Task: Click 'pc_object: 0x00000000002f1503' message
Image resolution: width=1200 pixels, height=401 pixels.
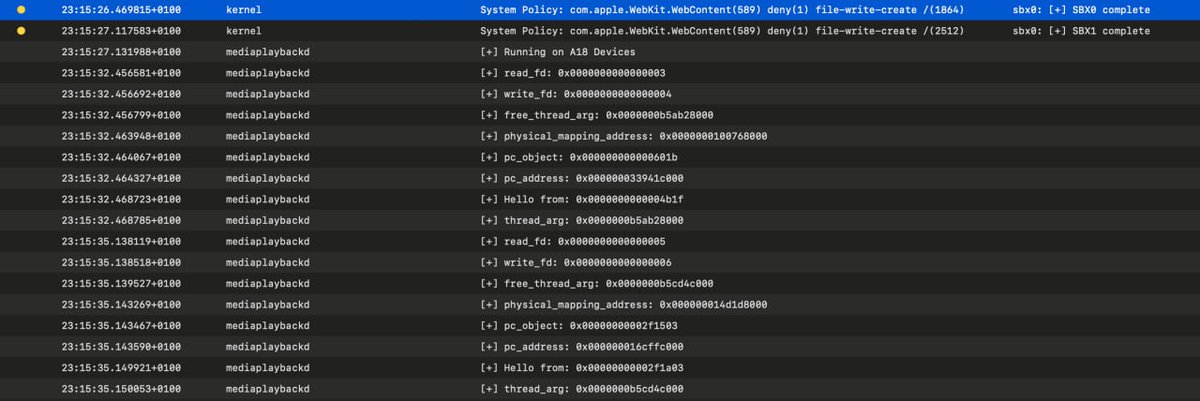Action: (579, 325)
